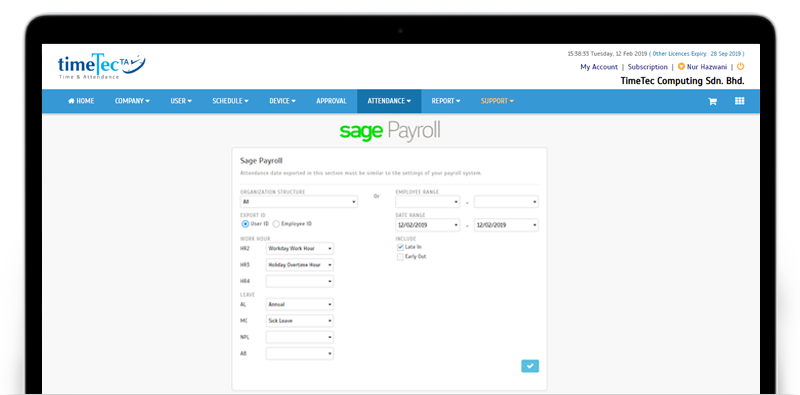Open the COMPANY menu
The width and height of the screenshot is (800, 395).
(x=132, y=101)
